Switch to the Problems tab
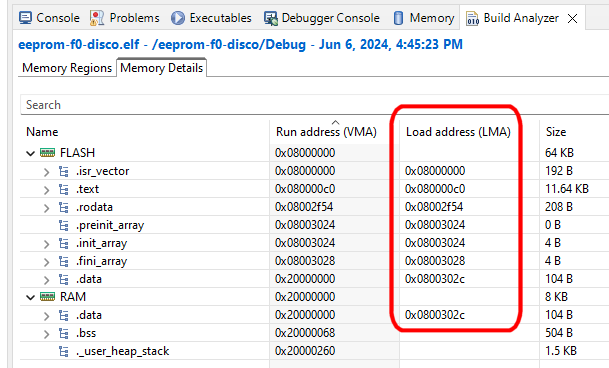The height and width of the screenshot is (368, 609). coord(125,18)
